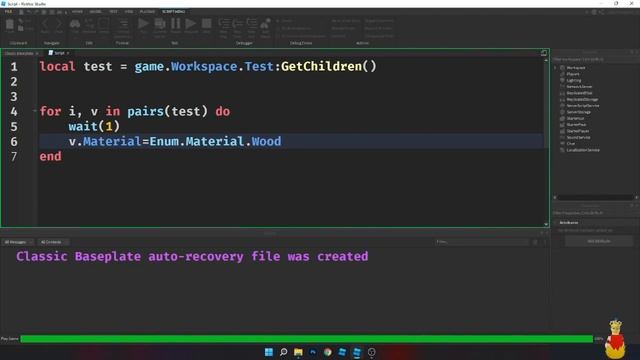
Task: Open Find with the binoculars icon
Action: [75, 25]
